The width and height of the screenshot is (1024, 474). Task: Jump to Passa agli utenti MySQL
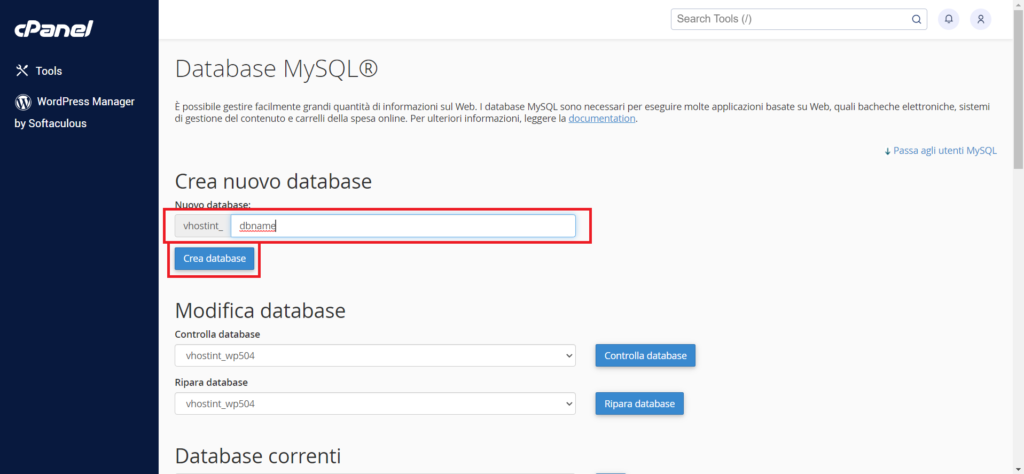[x=940, y=151]
